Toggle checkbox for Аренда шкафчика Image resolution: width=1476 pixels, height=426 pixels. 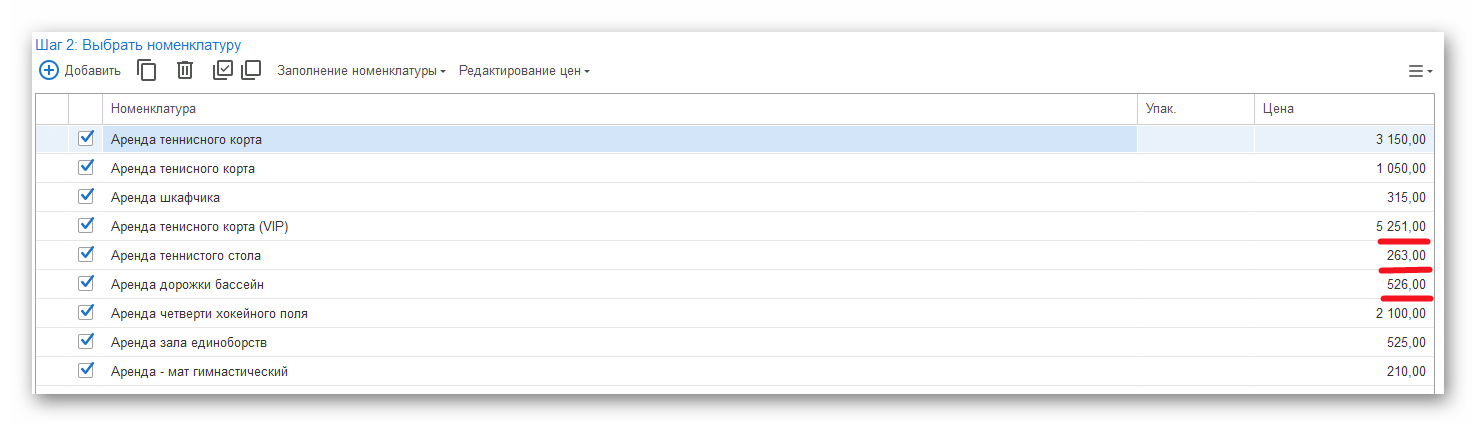pyautogui.click(x=86, y=196)
